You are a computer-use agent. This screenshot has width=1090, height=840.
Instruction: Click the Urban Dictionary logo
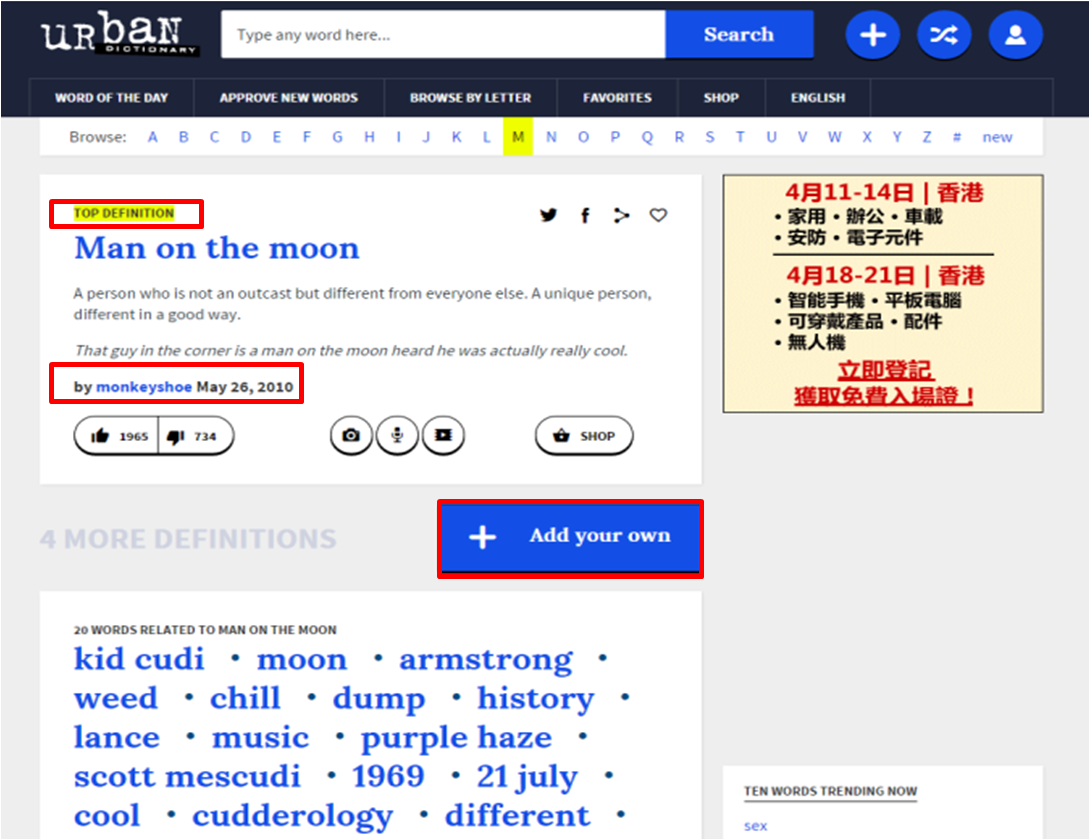120,33
